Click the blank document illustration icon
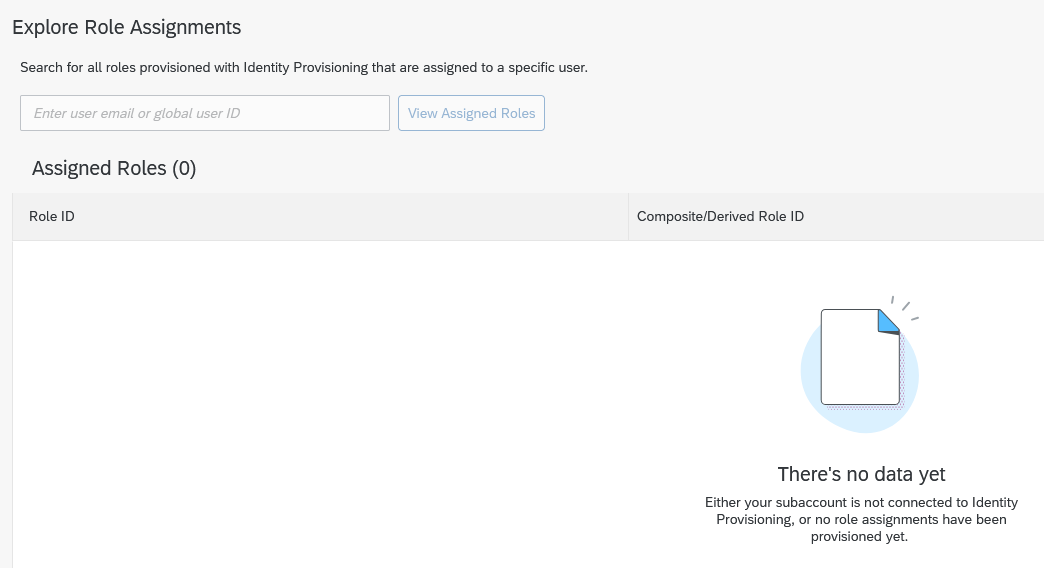 click(x=860, y=357)
